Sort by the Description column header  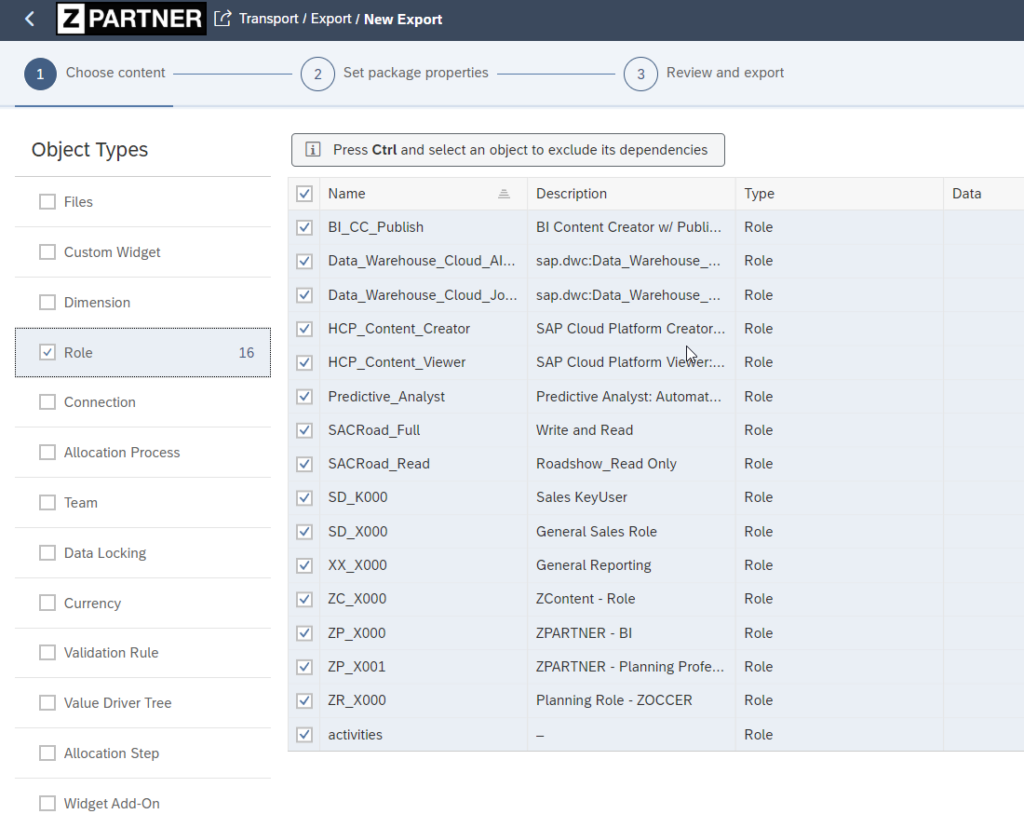[x=571, y=194]
